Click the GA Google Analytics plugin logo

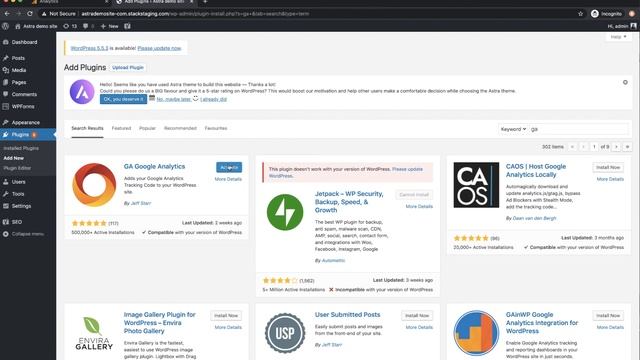94,185
